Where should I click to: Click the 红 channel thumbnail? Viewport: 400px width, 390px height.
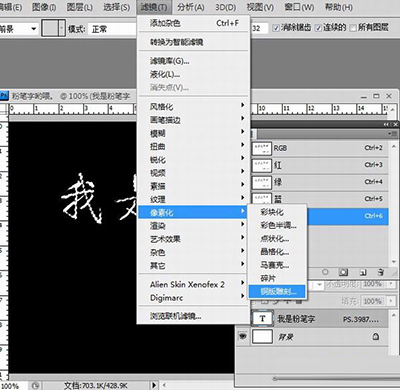(x=262, y=165)
